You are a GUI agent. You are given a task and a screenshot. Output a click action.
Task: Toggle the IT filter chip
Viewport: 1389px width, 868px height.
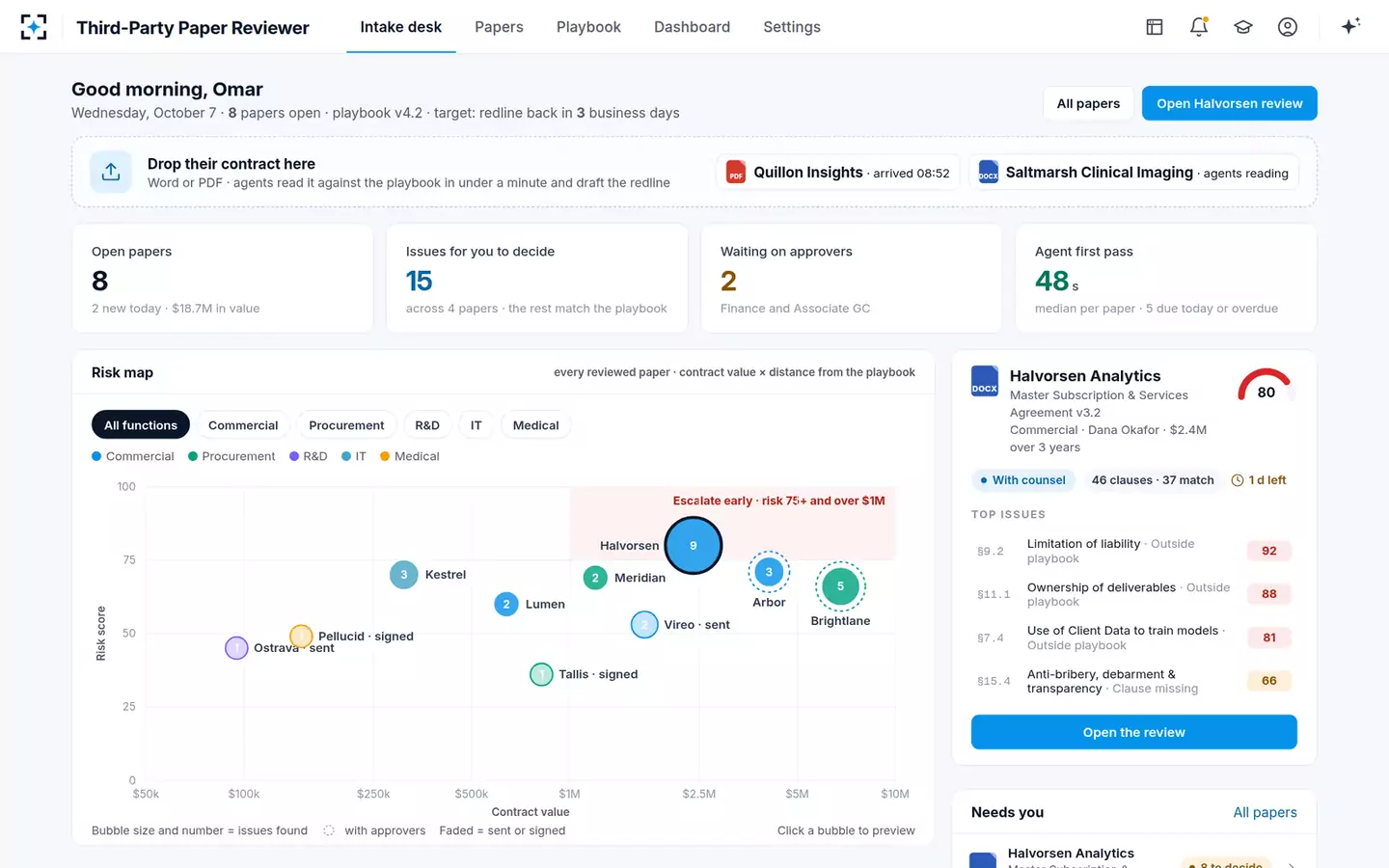pyautogui.click(x=477, y=425)
